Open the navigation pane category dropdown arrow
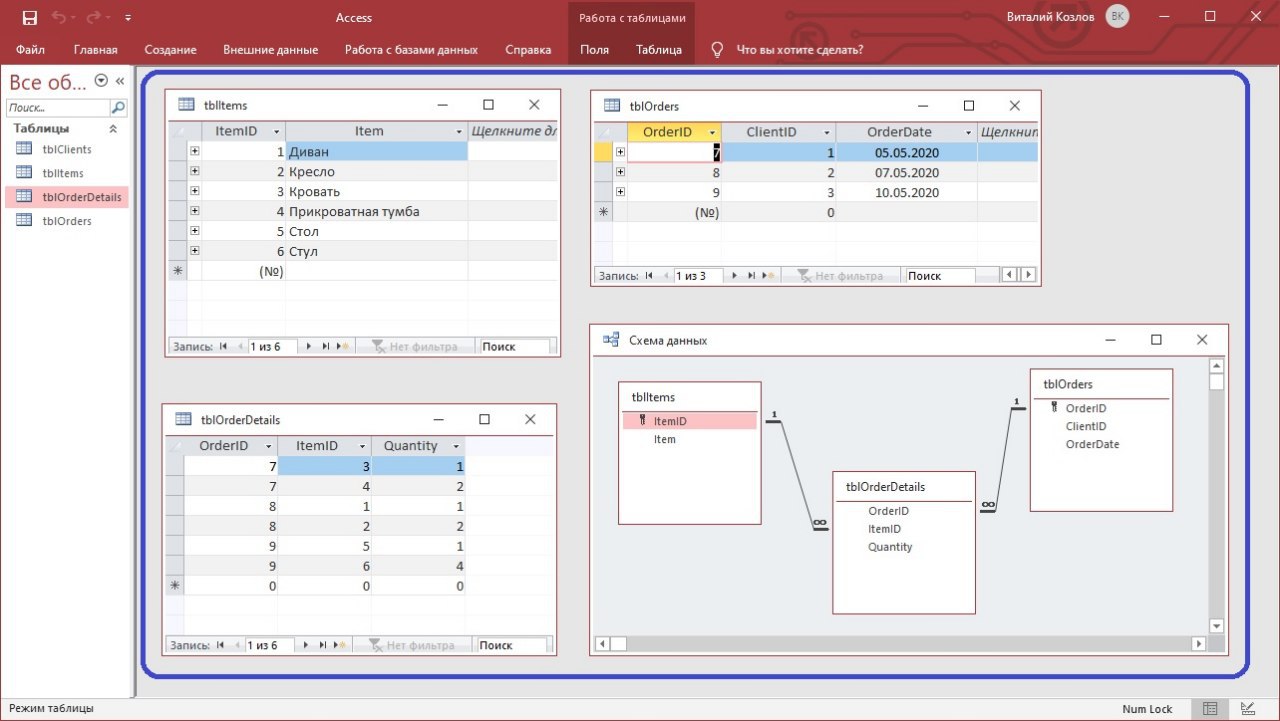1280x721 pixels. click(101, 81)
